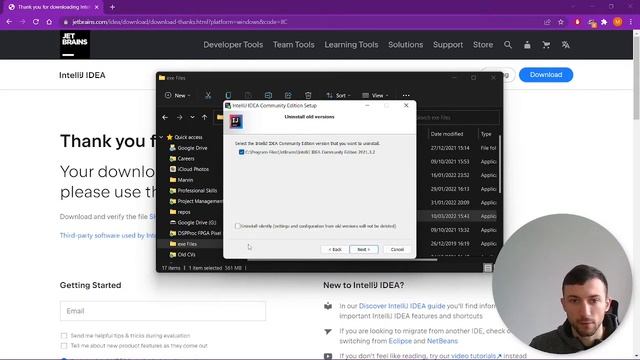Check Send me helpful tips & tricks
Viewport: 640px width, 360px height.
(64, 336)
